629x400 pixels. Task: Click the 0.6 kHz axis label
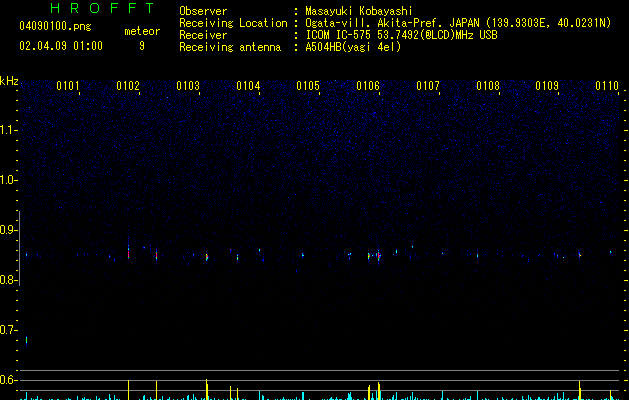tap(8, 380)
